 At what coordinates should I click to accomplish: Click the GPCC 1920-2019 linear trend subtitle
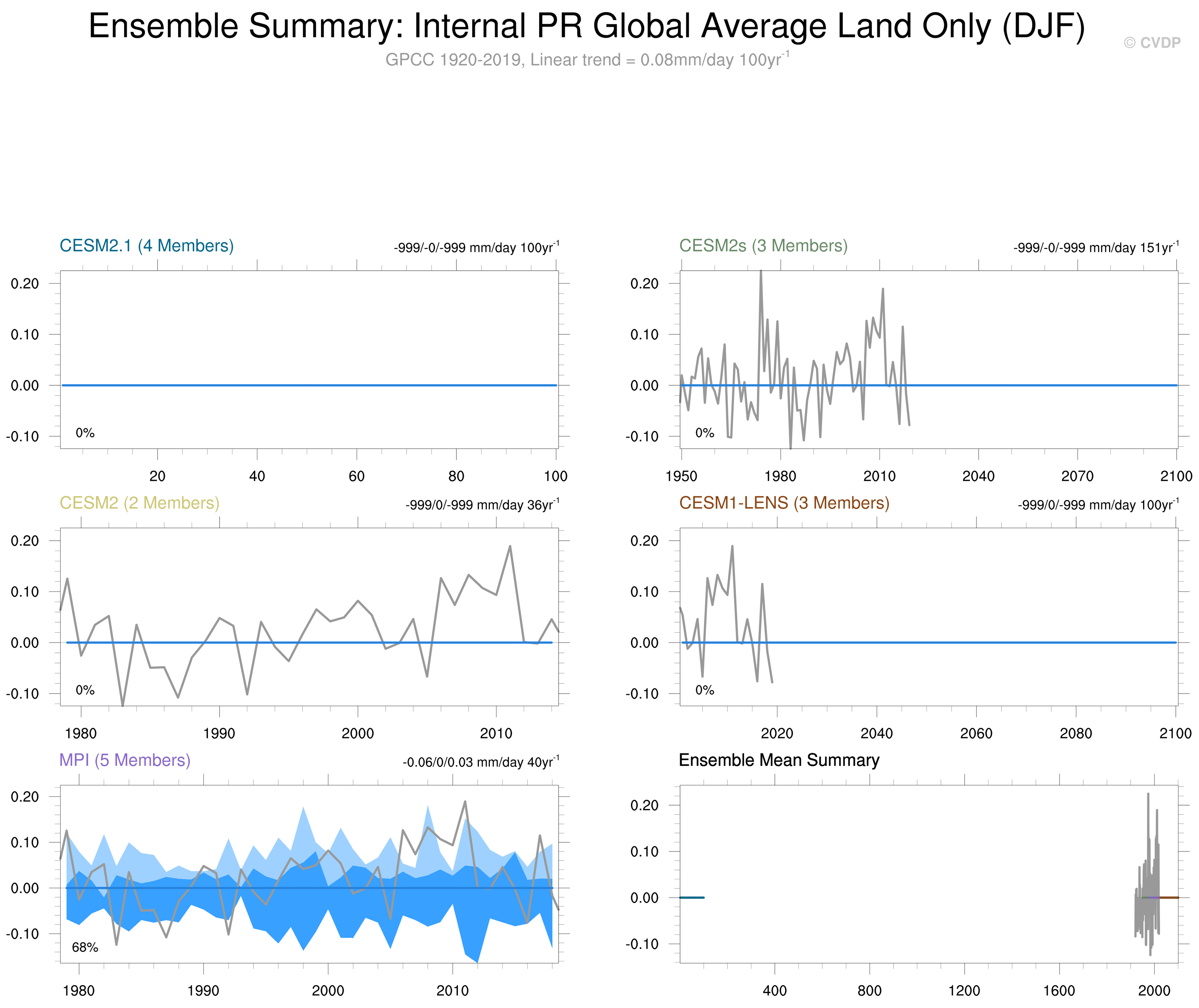[587, 60]
